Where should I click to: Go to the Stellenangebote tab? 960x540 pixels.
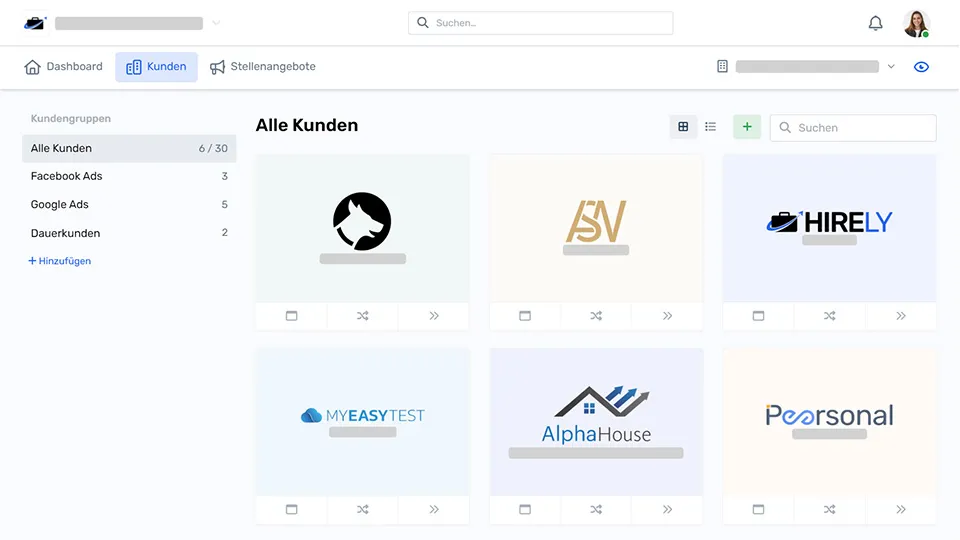(x=263, y=67)
